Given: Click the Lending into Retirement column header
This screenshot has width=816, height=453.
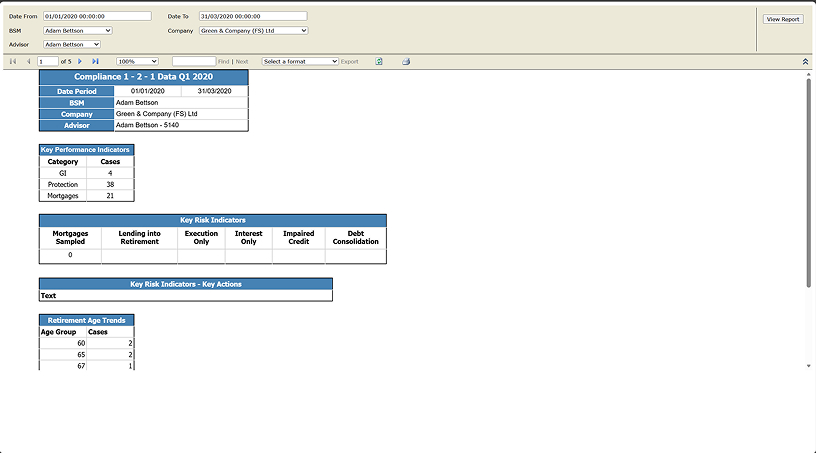Looking at the screenshot, I should point(139,238).
